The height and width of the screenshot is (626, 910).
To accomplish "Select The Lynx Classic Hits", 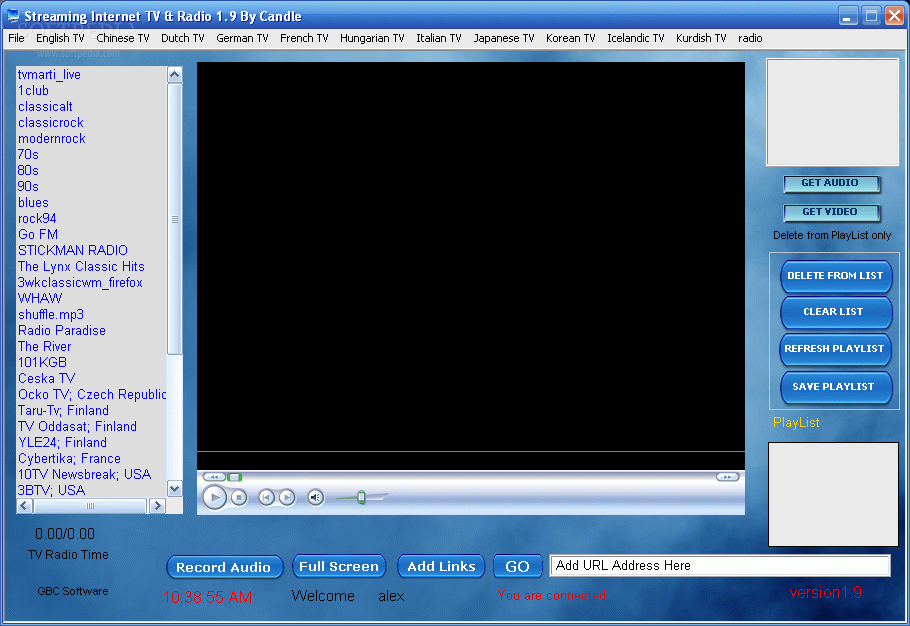I will pos(81,266).
